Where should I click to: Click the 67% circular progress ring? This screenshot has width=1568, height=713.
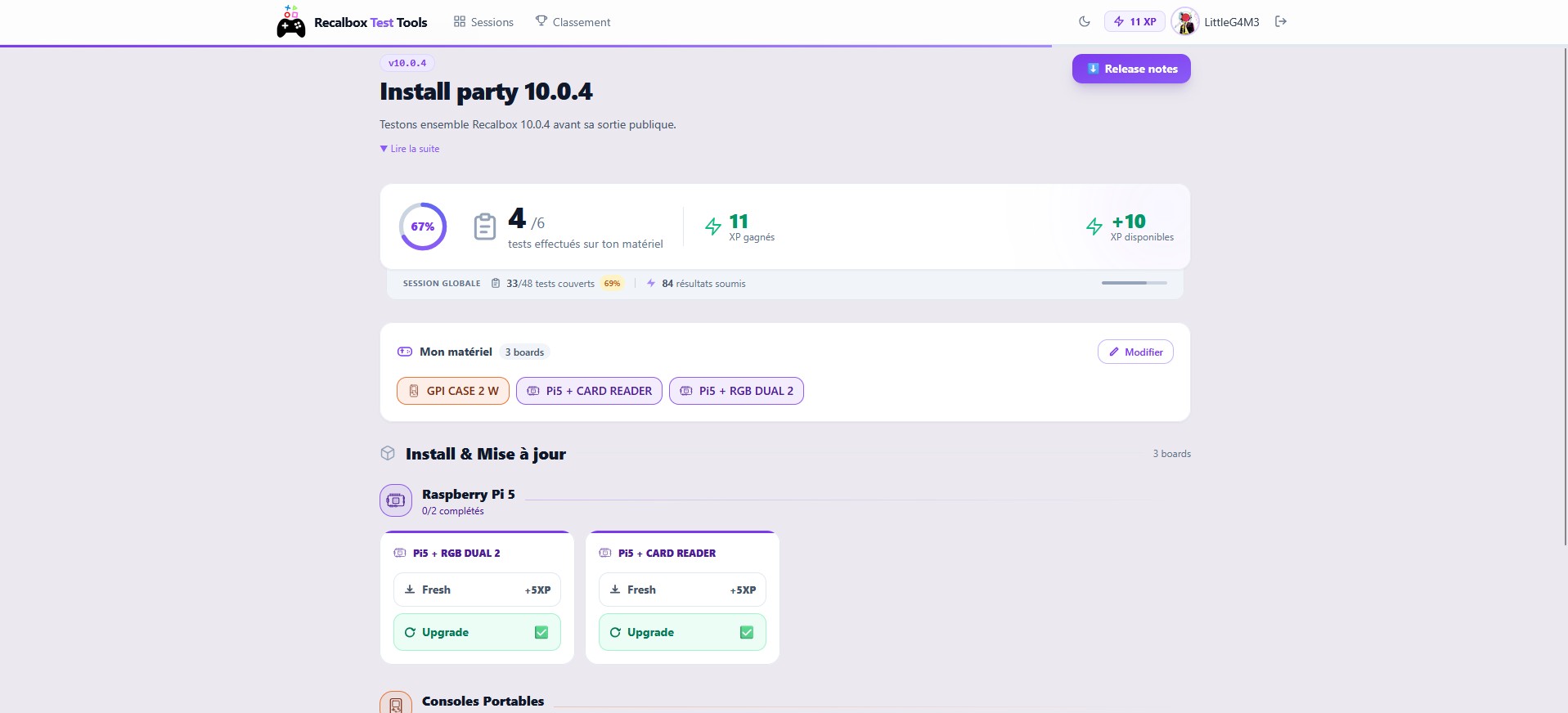click(423, 226)
